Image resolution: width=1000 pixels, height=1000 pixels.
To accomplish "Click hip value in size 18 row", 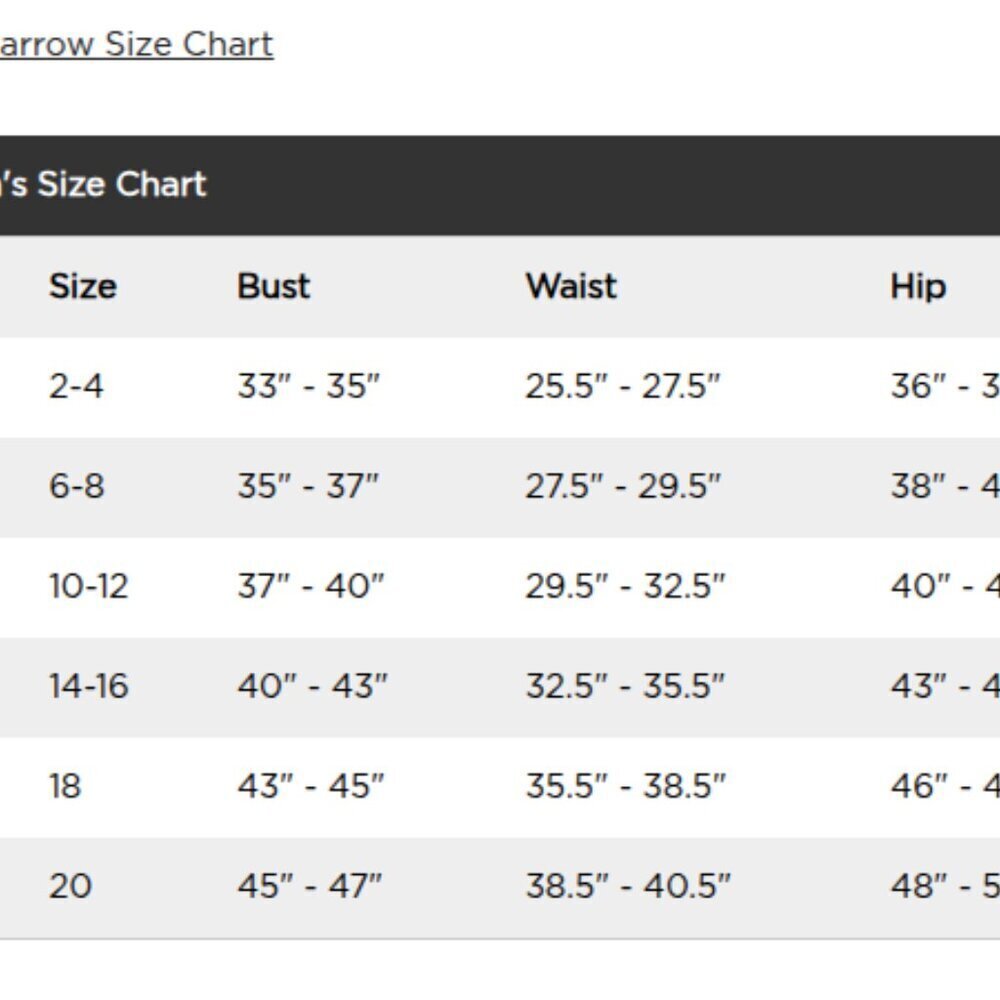I will tap(945, 786).
